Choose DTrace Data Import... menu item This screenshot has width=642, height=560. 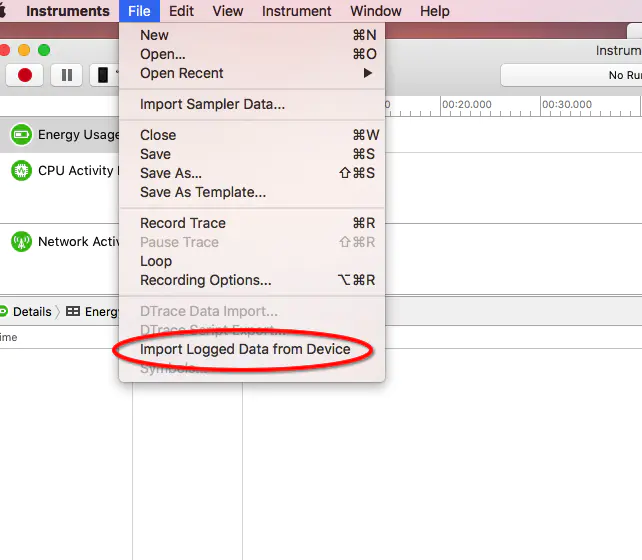[x=252, y=312]
